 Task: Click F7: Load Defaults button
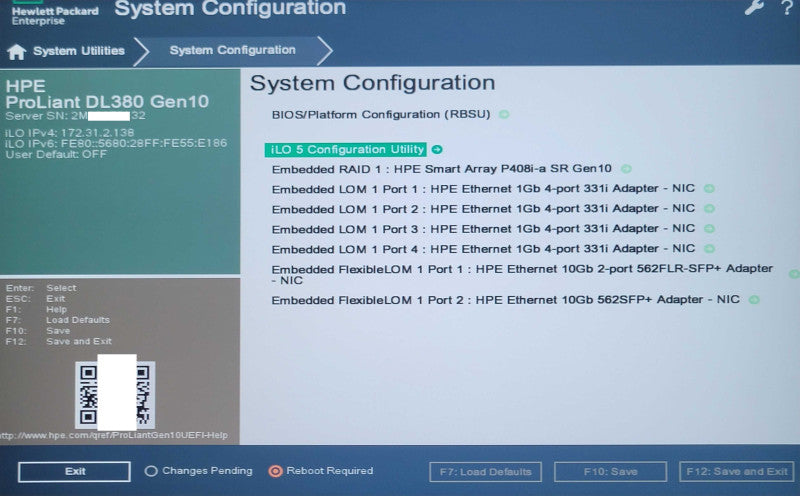pyautogui.click(x=485, y=472)
